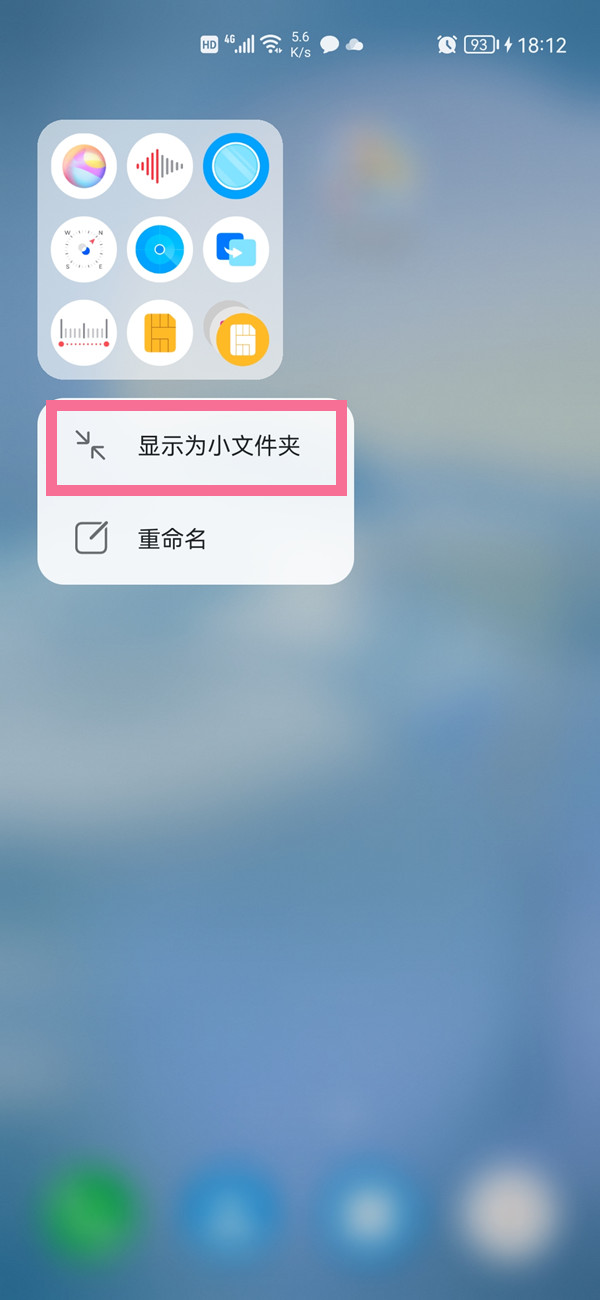Open the ruler Measure app

84,333
